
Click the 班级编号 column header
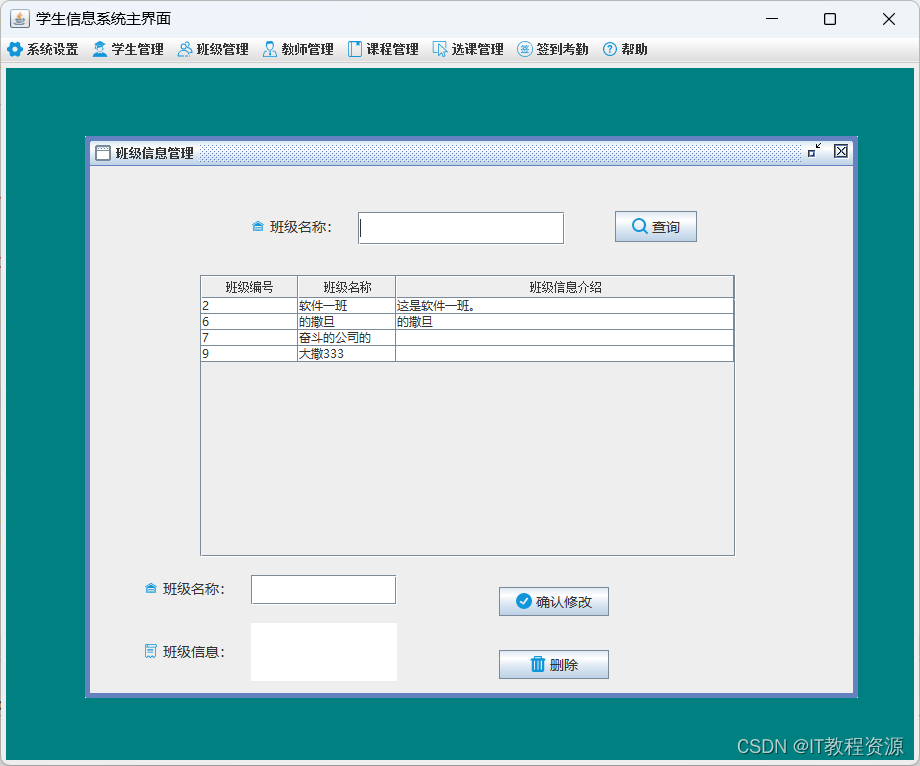(249, 287)
